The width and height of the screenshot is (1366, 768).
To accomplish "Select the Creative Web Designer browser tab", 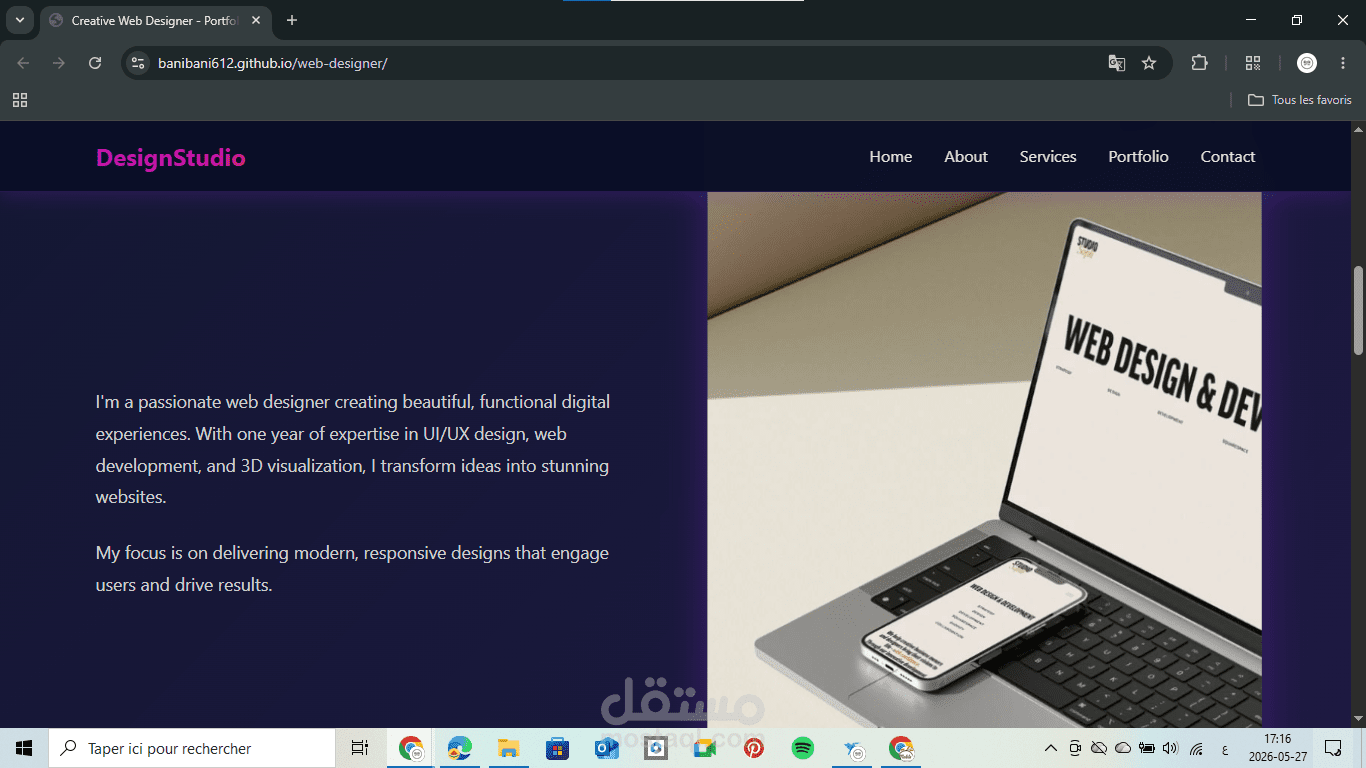I will pos(155,20).
